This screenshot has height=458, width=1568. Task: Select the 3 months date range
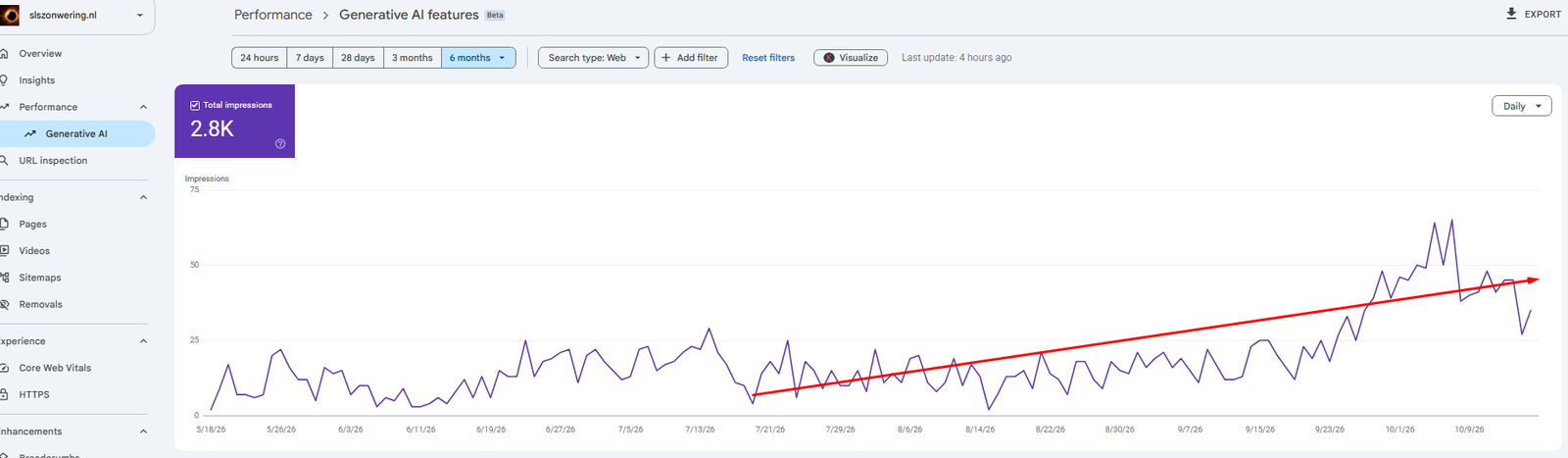pos(413,58)
